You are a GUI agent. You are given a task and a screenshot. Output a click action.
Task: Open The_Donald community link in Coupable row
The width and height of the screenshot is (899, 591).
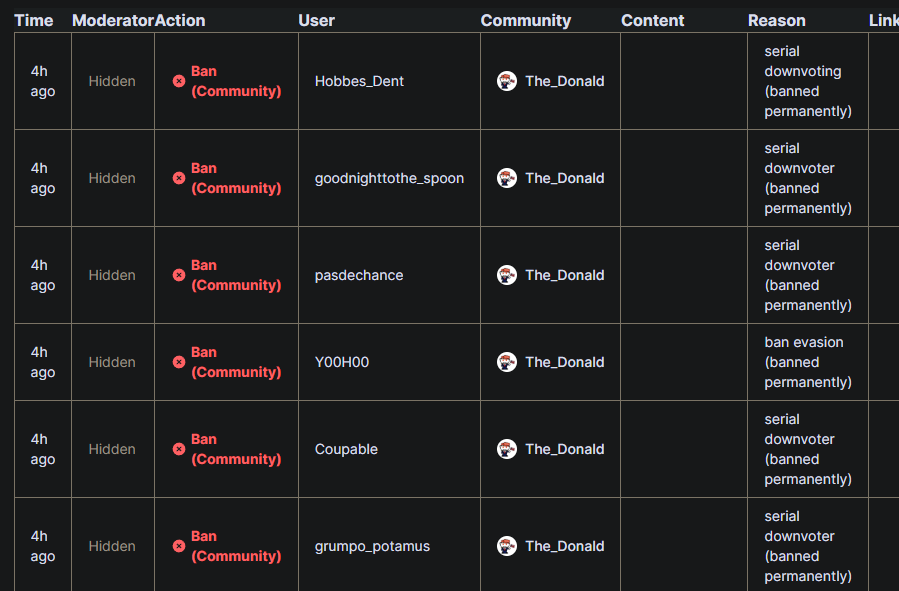pos(564,449)
